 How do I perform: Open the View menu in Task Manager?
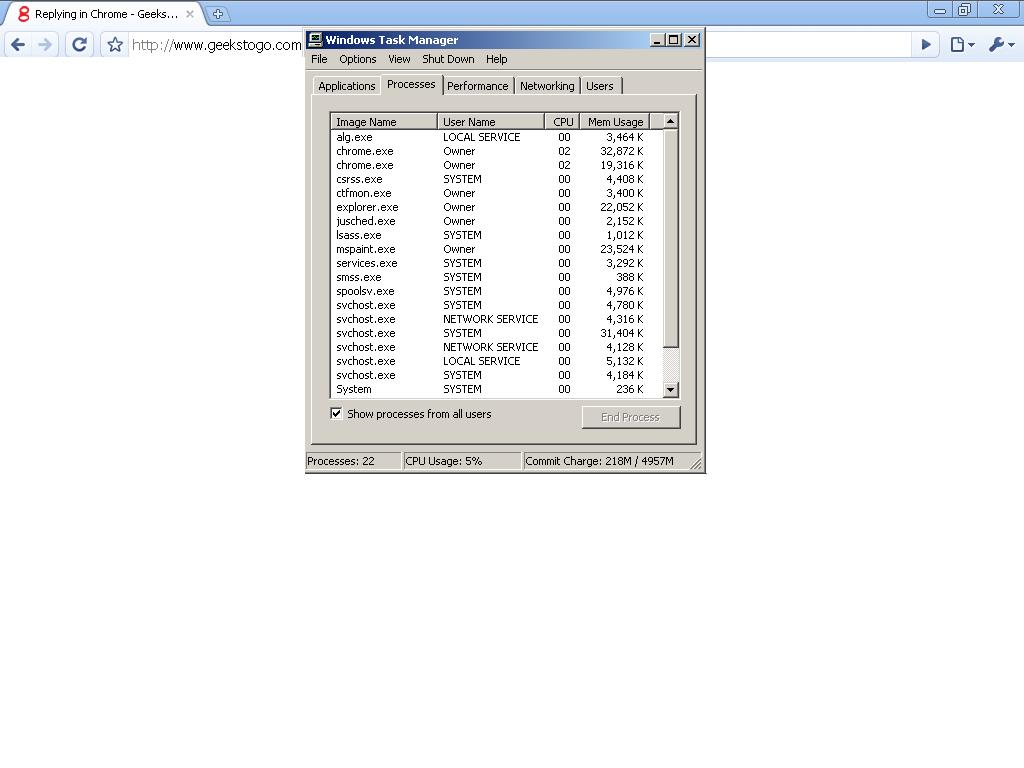(x=399, y=59)
